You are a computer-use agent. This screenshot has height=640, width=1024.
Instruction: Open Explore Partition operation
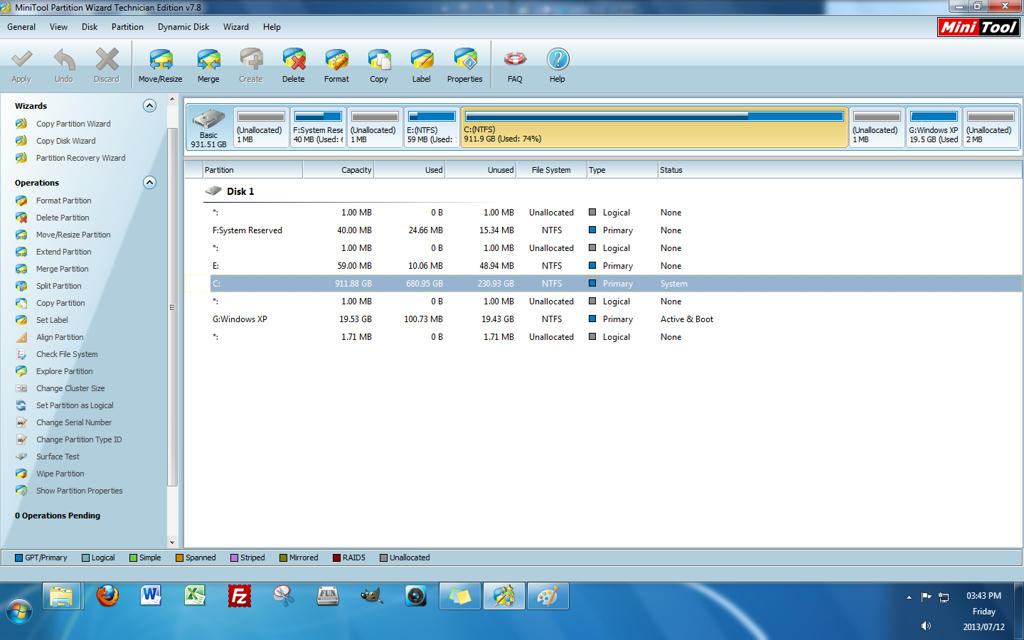pyautogui.click(x=64, y=371)
